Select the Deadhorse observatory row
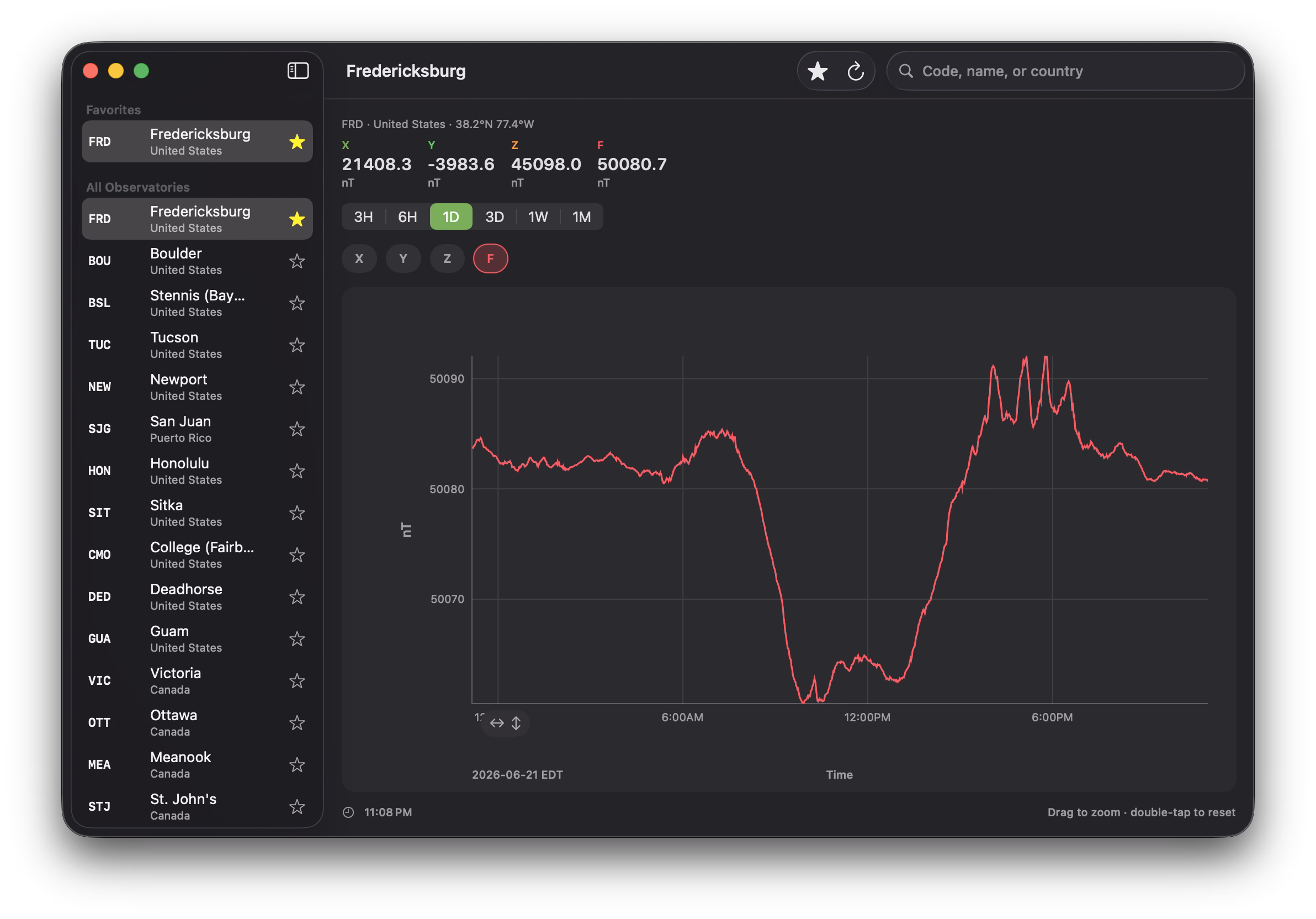The height and width of the screenshot is (919, 1316). (x=197, y=597)
